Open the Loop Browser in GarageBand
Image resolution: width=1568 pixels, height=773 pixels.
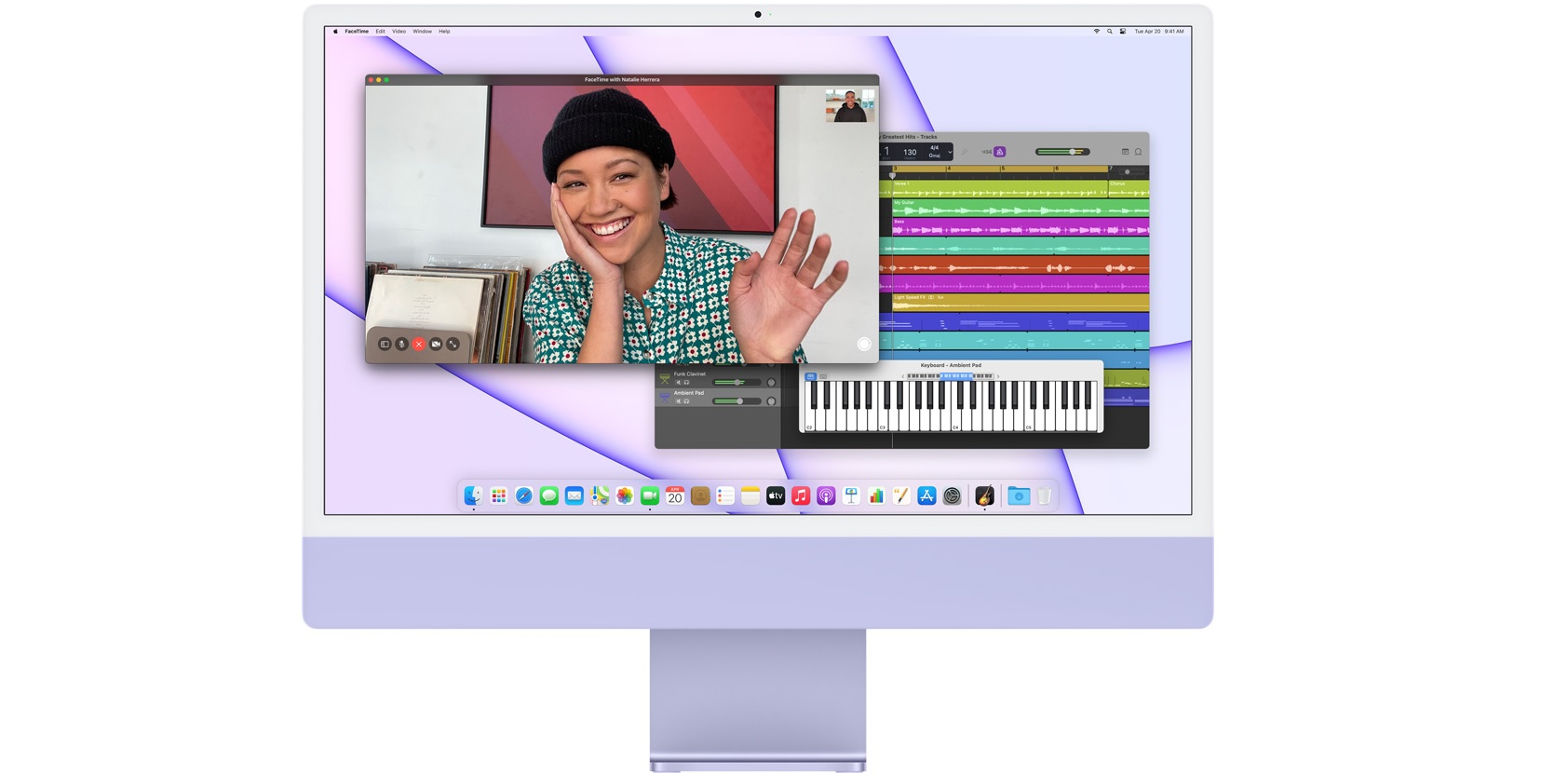(1138, 152)
